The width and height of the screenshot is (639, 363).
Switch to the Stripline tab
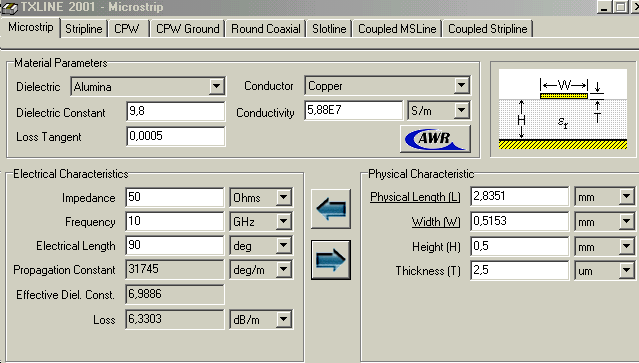pyautogui.click(x=84, y=29)
